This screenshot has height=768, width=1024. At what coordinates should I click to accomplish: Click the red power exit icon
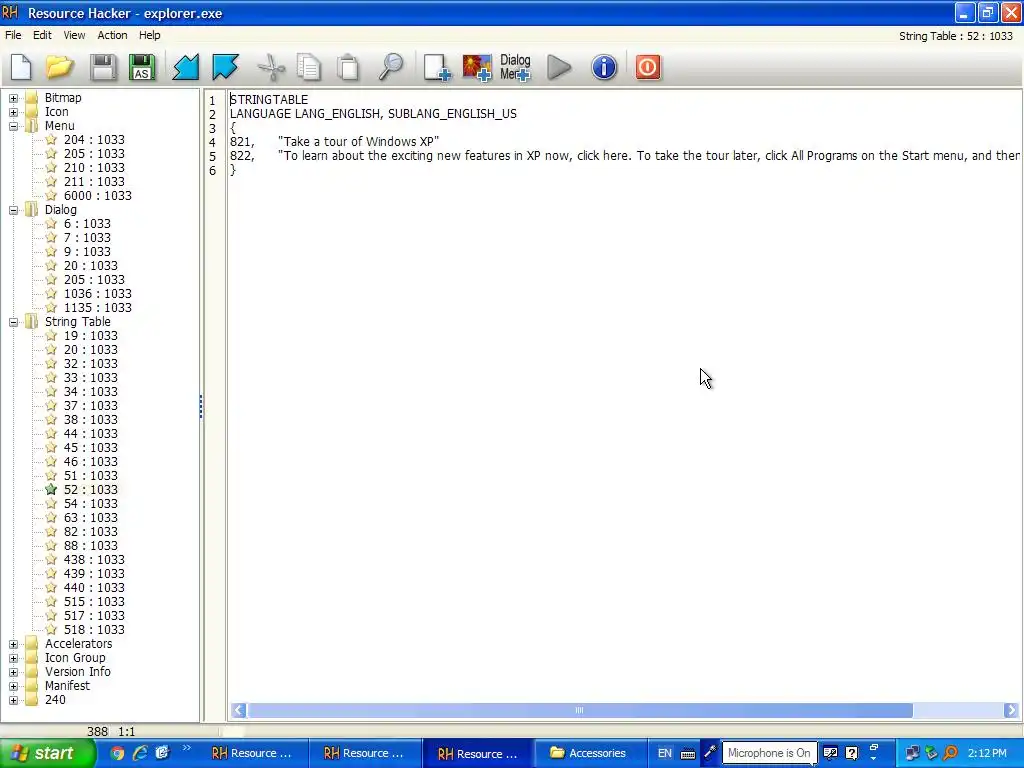(x=648, y=67)
